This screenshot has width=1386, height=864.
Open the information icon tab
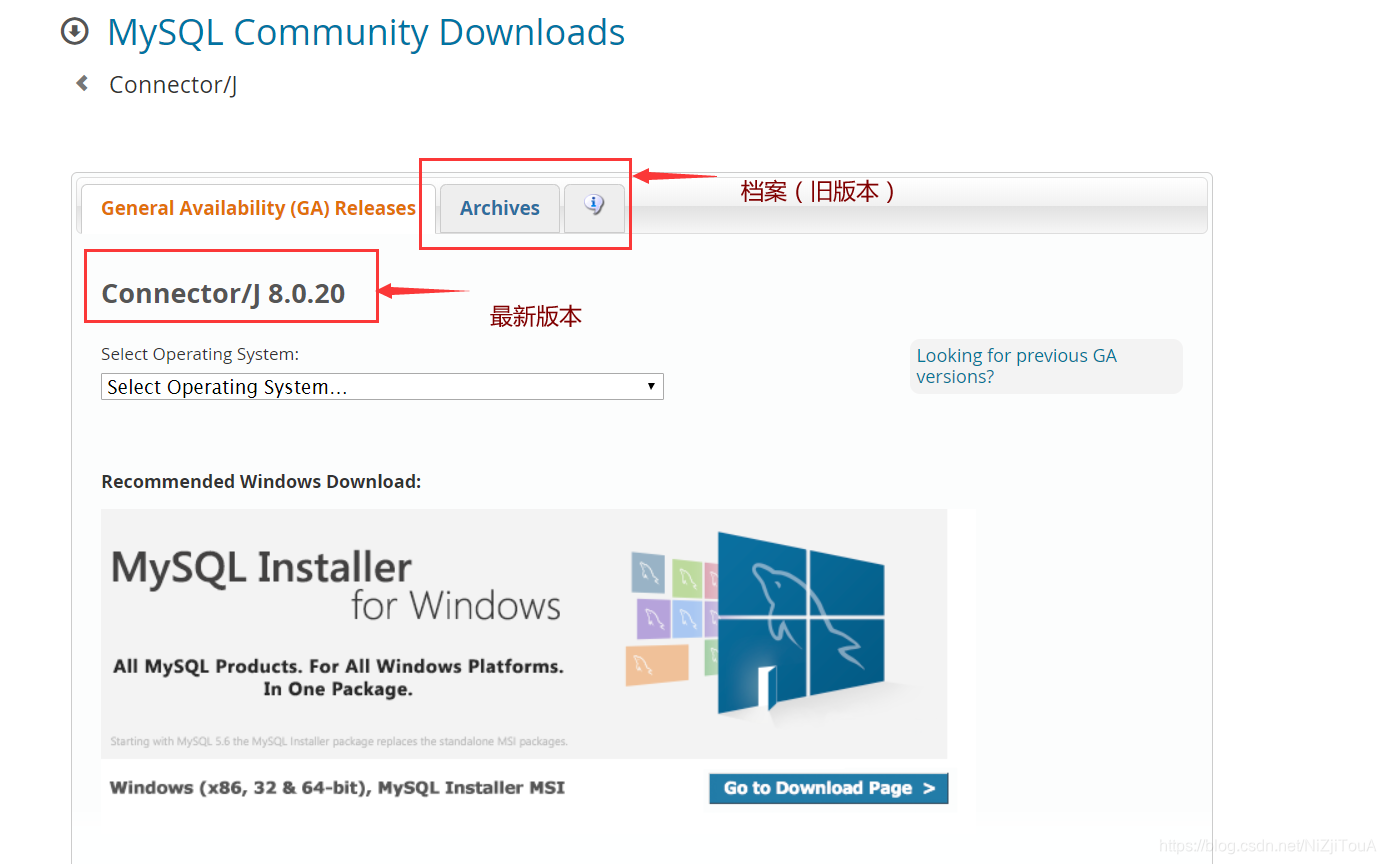(x=594, y=208)
